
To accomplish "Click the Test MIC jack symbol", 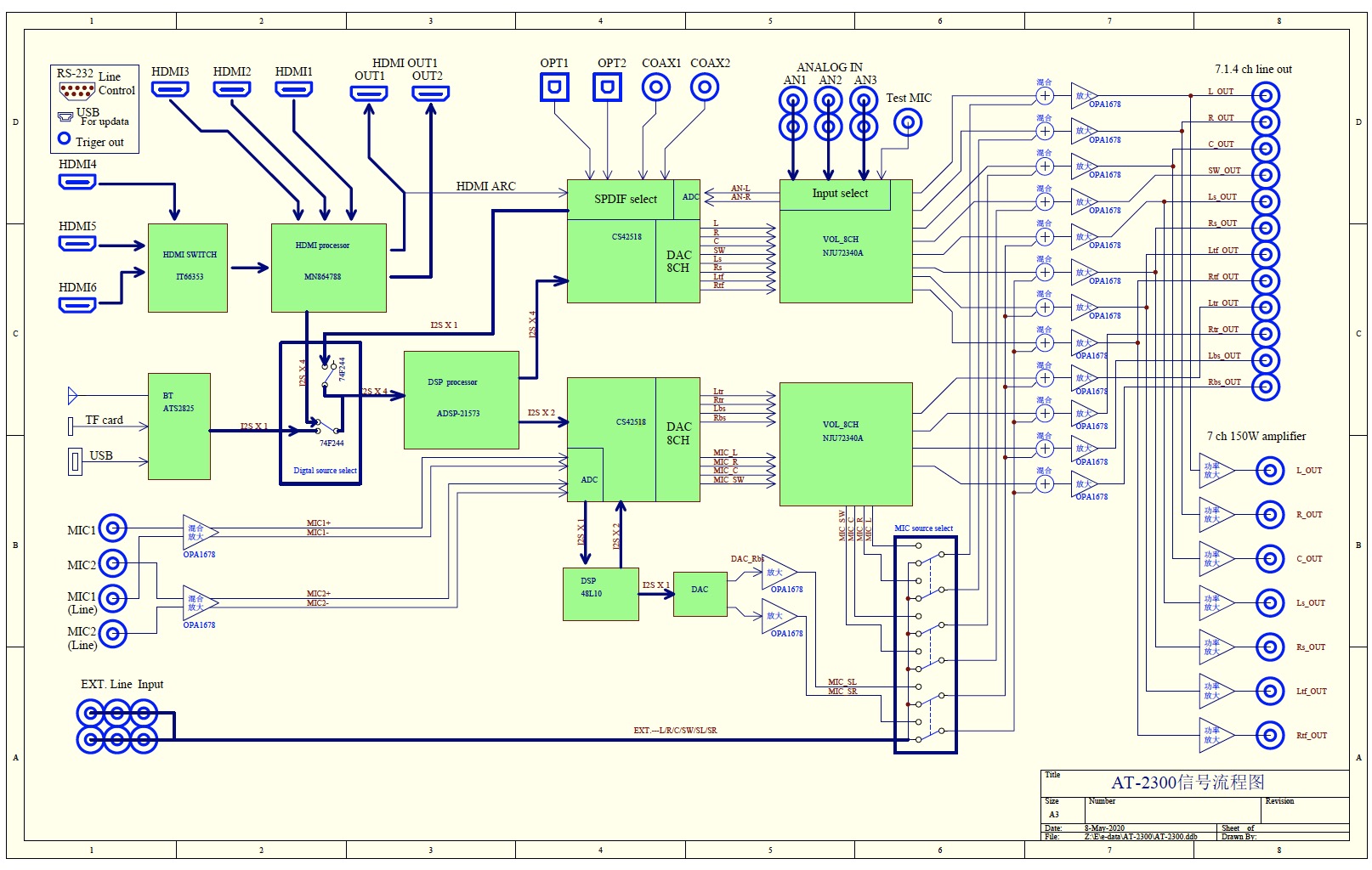I will point(908,123).
